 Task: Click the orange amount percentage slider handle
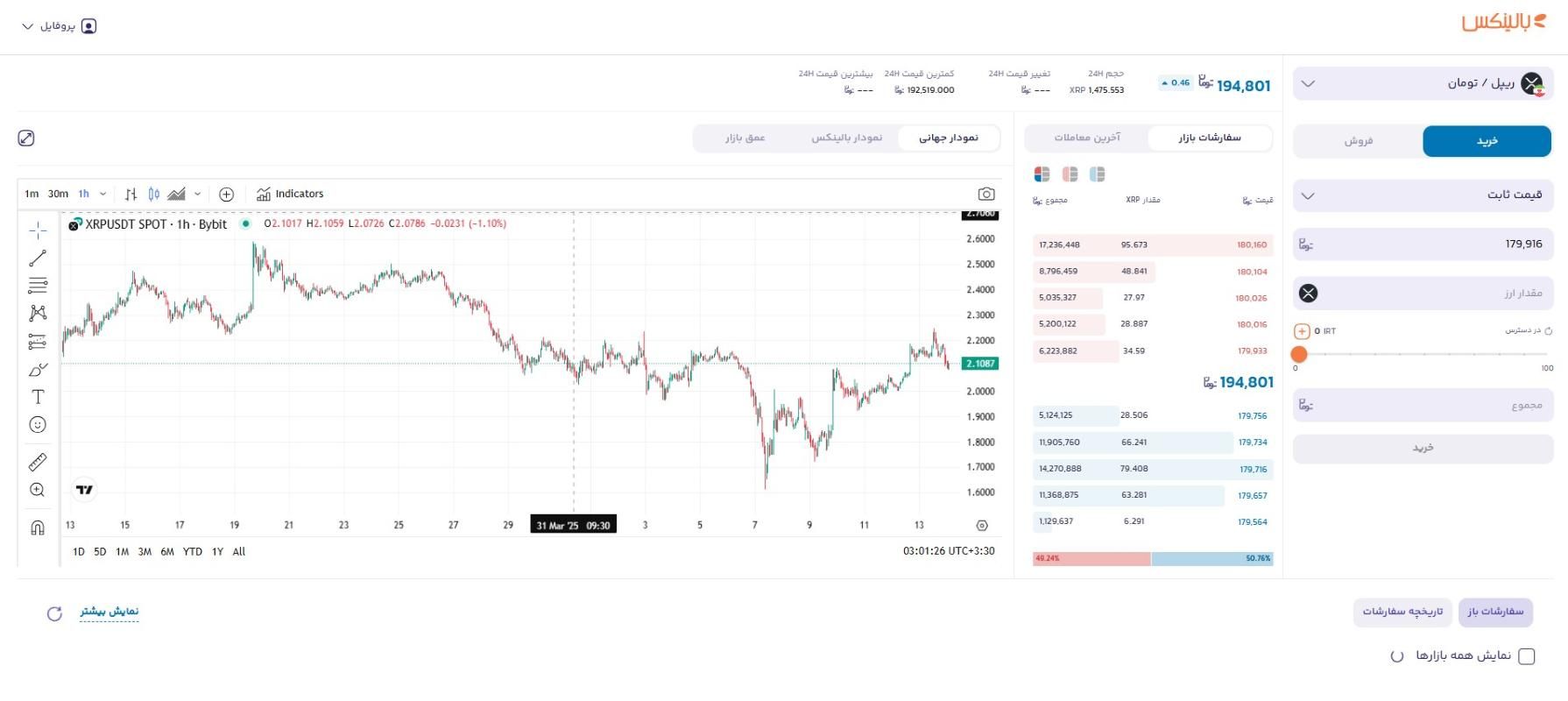[1299, 354]
